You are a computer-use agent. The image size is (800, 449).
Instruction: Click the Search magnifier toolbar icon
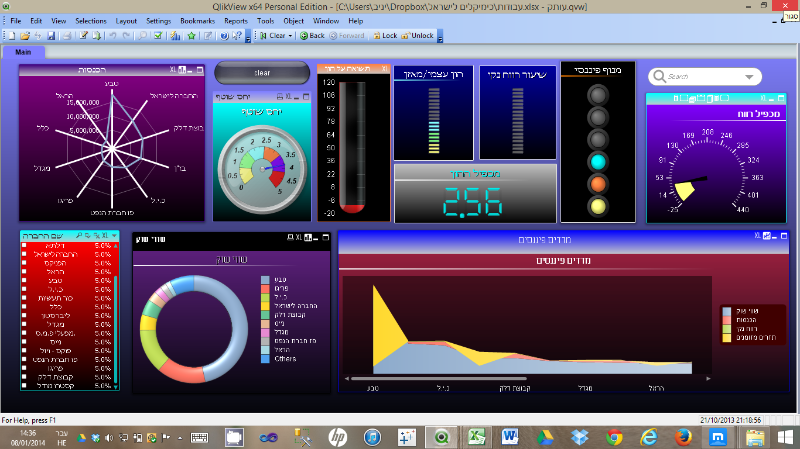[143, 36]
